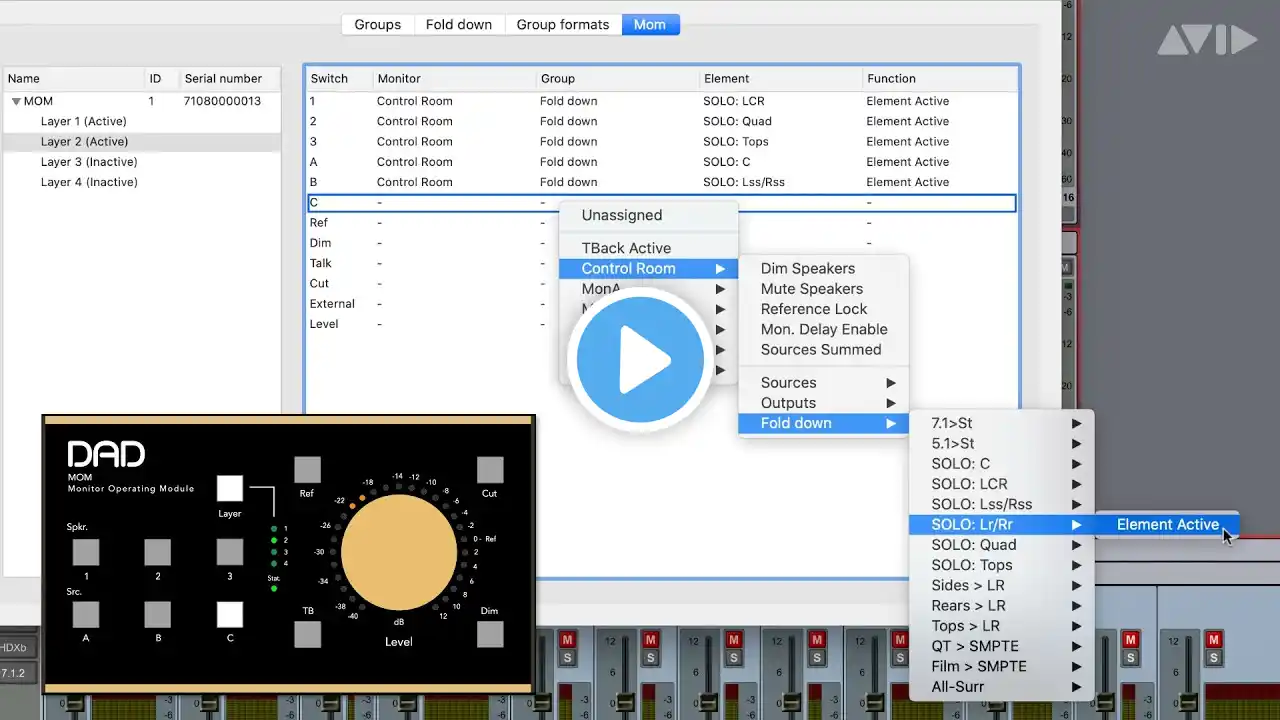
Task: Click the Avid logo in top corner
Action: point(1207,40)
